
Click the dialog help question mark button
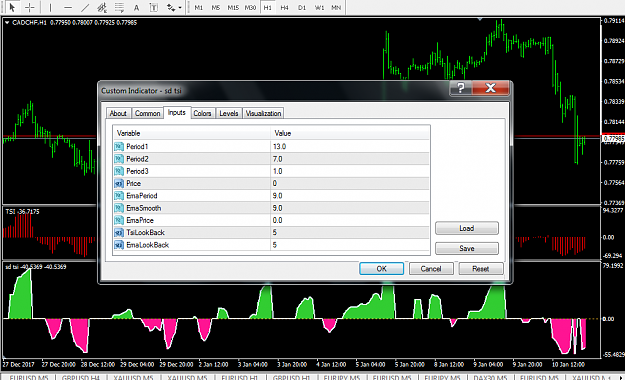click(461, 88)
